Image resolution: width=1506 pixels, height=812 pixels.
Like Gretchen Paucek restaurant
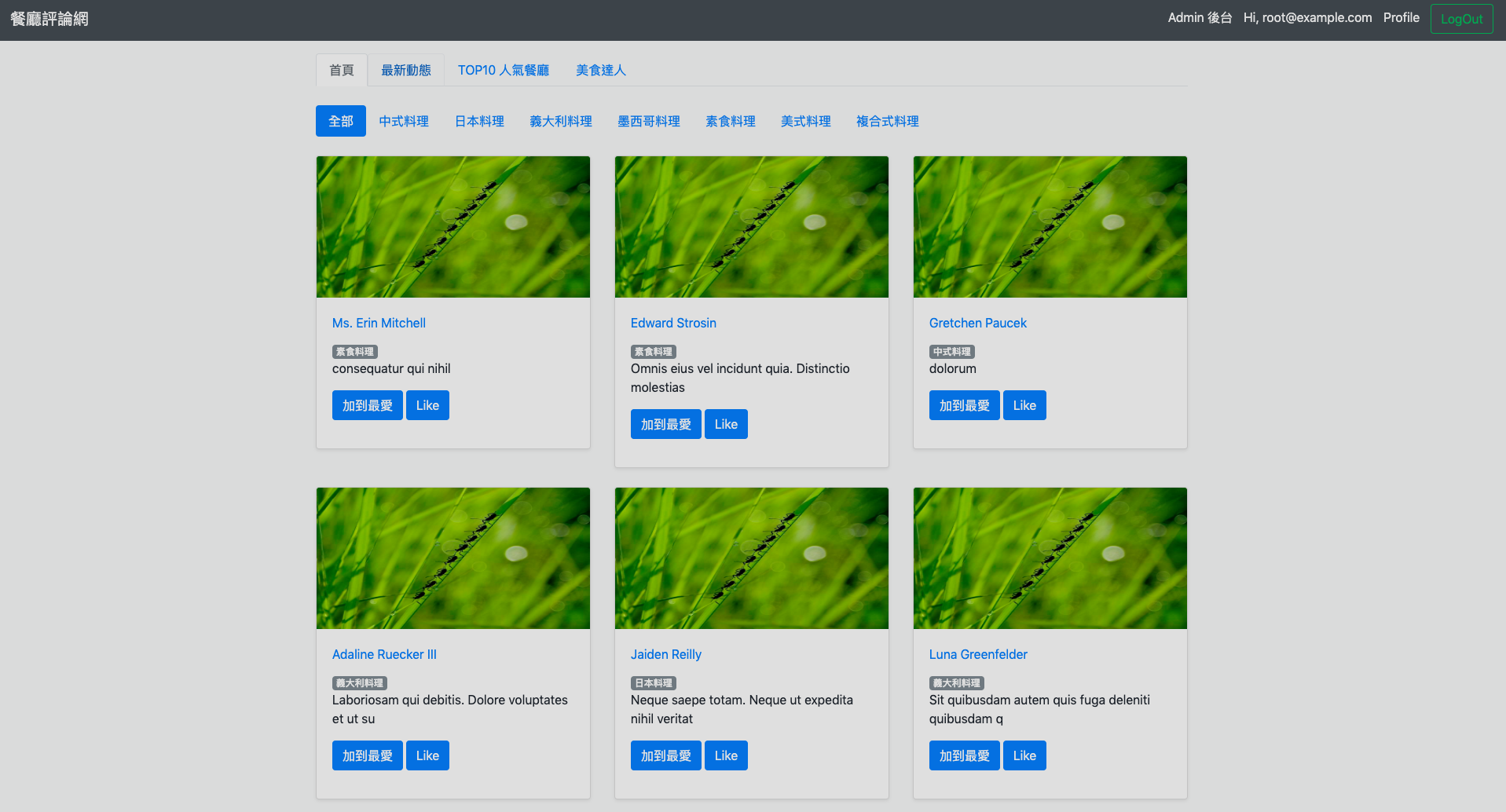pyautogui.click(x=1024, y=405)
